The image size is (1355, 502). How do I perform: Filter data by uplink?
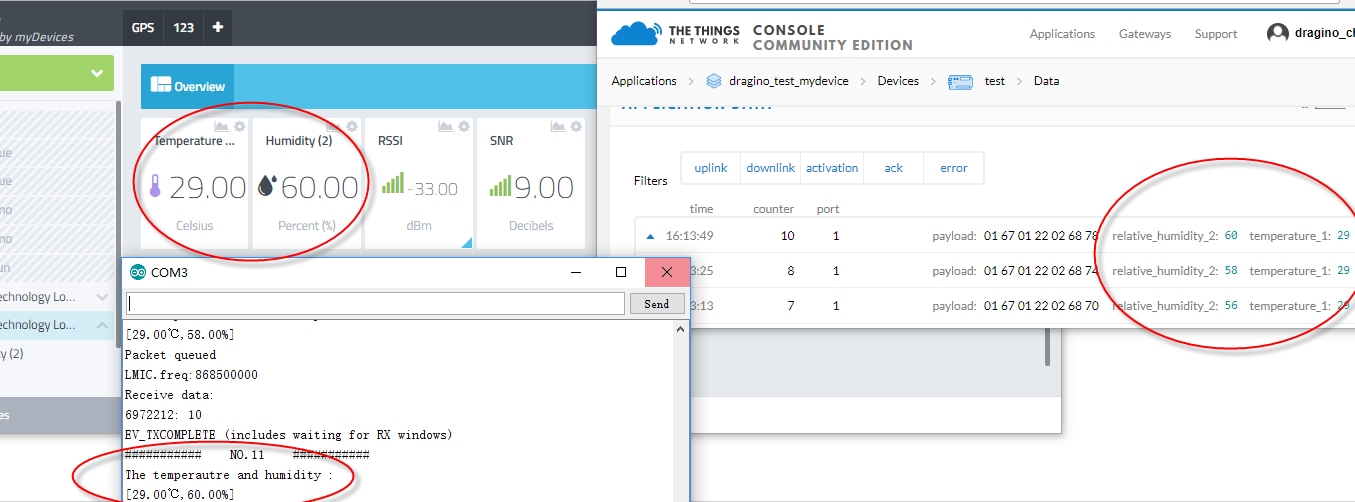coord(711,168)
